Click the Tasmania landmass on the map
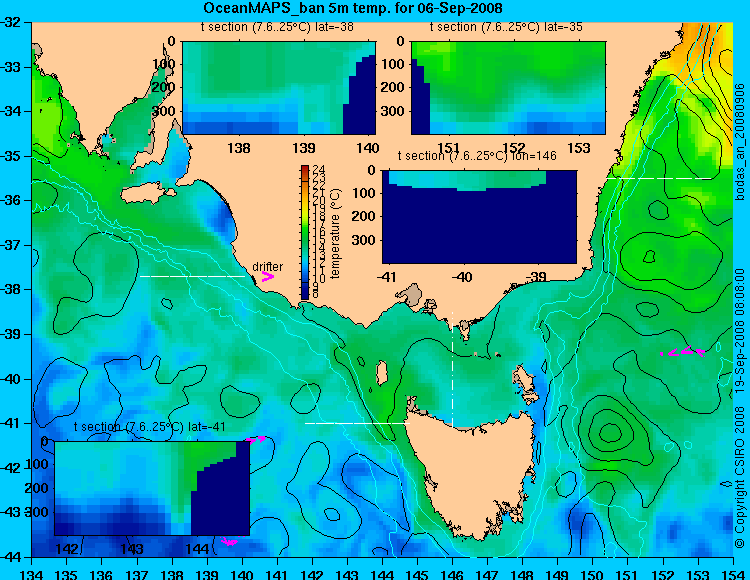 coord(474,473)
